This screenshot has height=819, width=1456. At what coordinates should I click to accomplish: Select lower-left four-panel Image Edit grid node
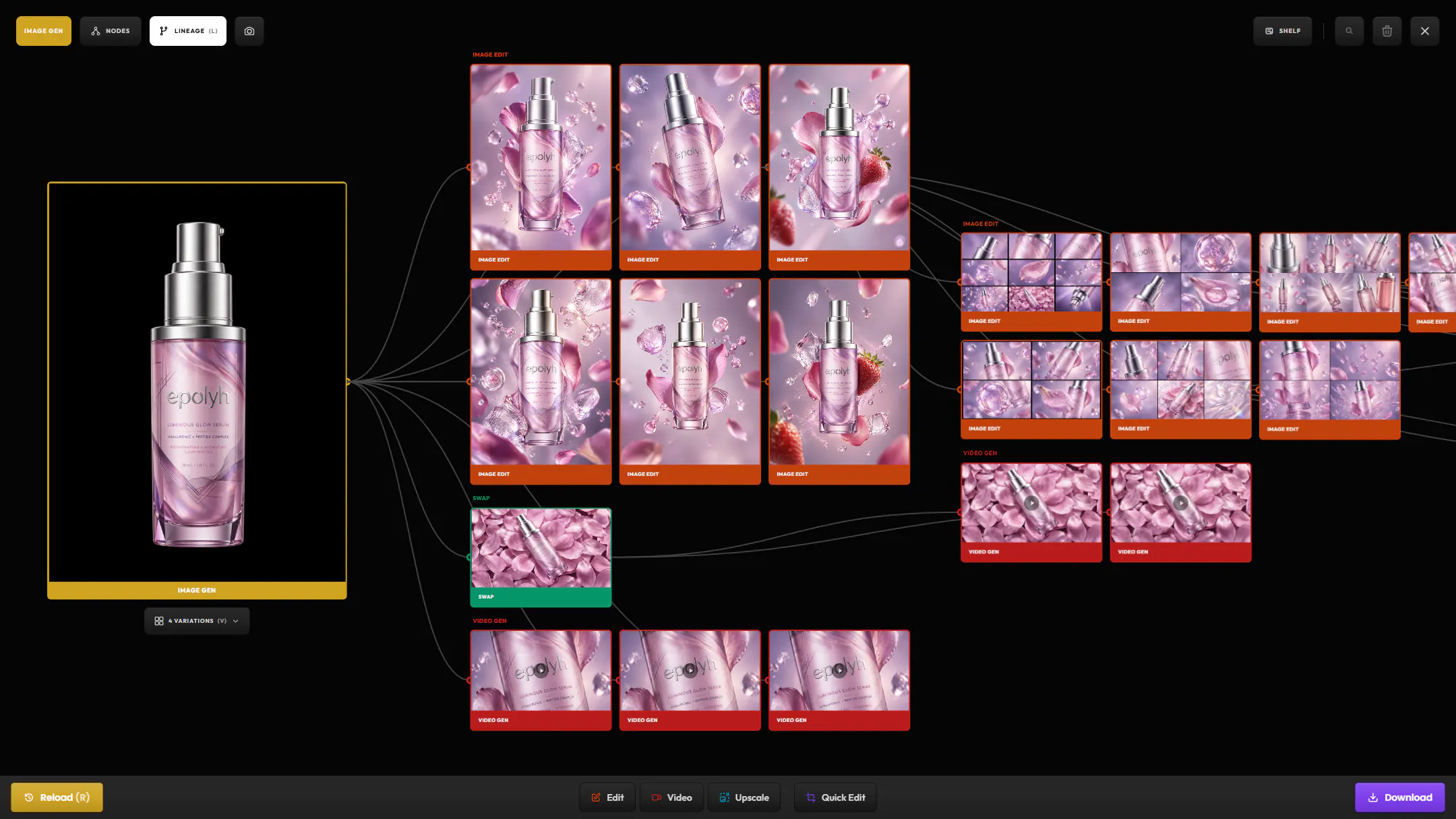click(1031, 390)
